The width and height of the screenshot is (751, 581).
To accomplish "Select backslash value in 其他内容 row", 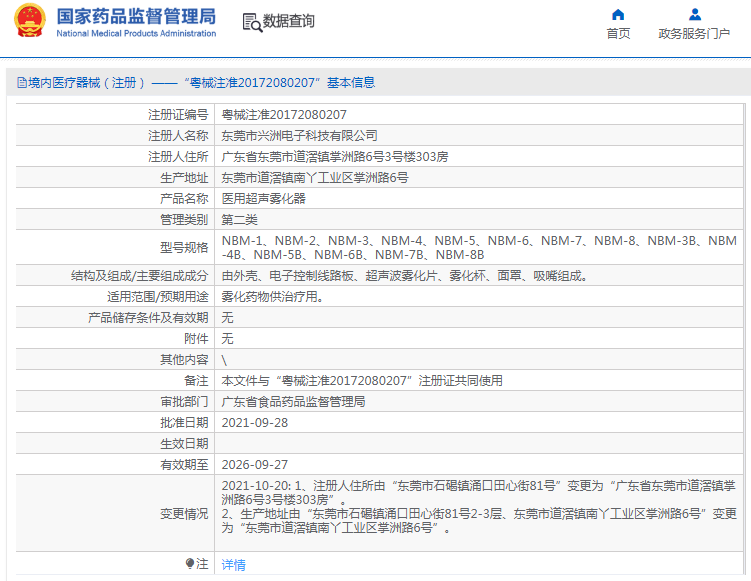I will tap(224, 360).
